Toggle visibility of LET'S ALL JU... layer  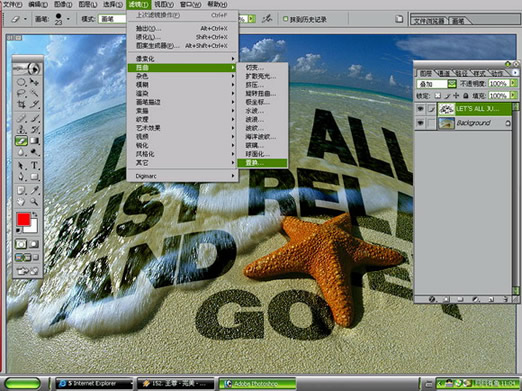[420, 109]
